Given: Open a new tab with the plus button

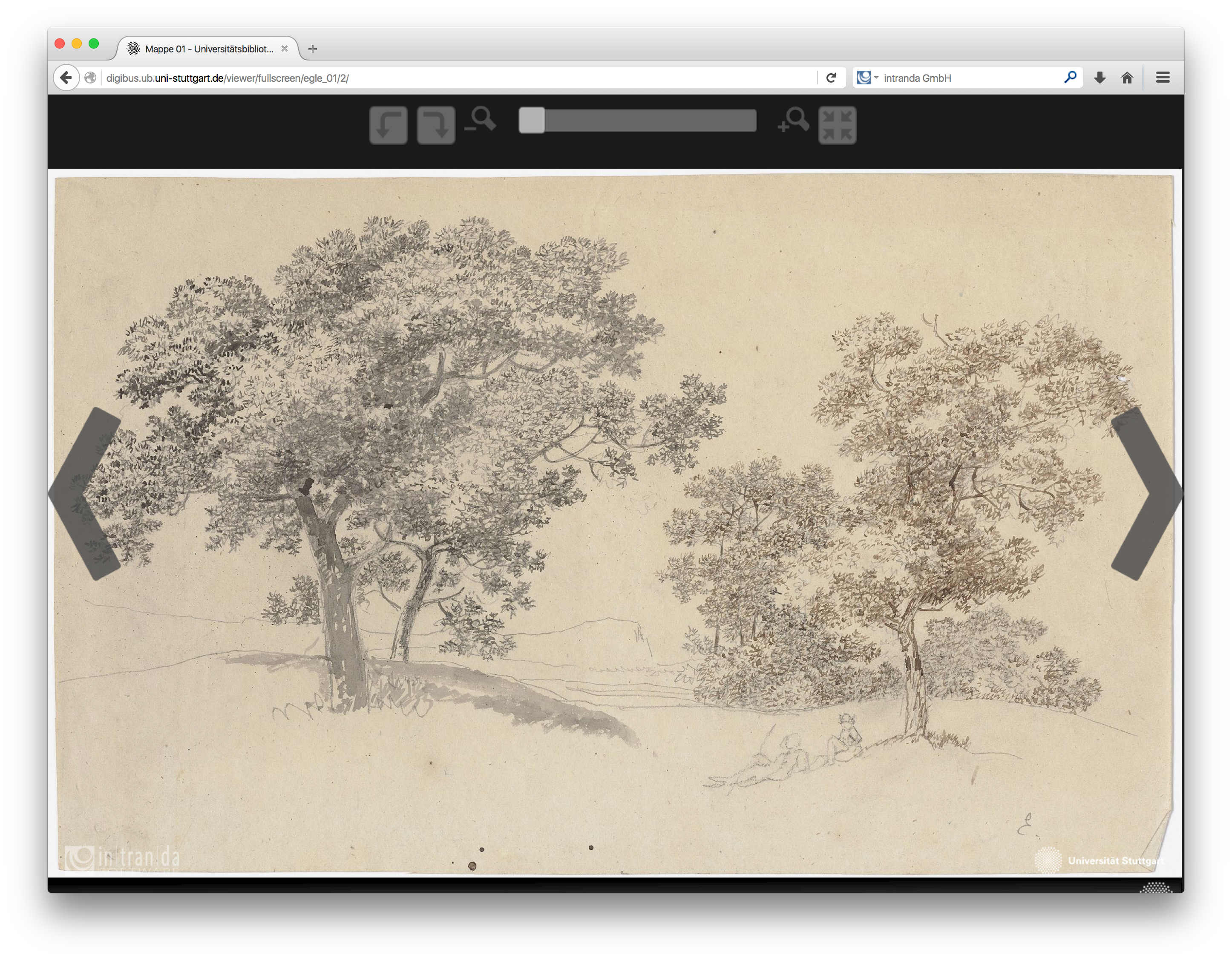Looking at the screenshot, I should [x=313, y=49].
